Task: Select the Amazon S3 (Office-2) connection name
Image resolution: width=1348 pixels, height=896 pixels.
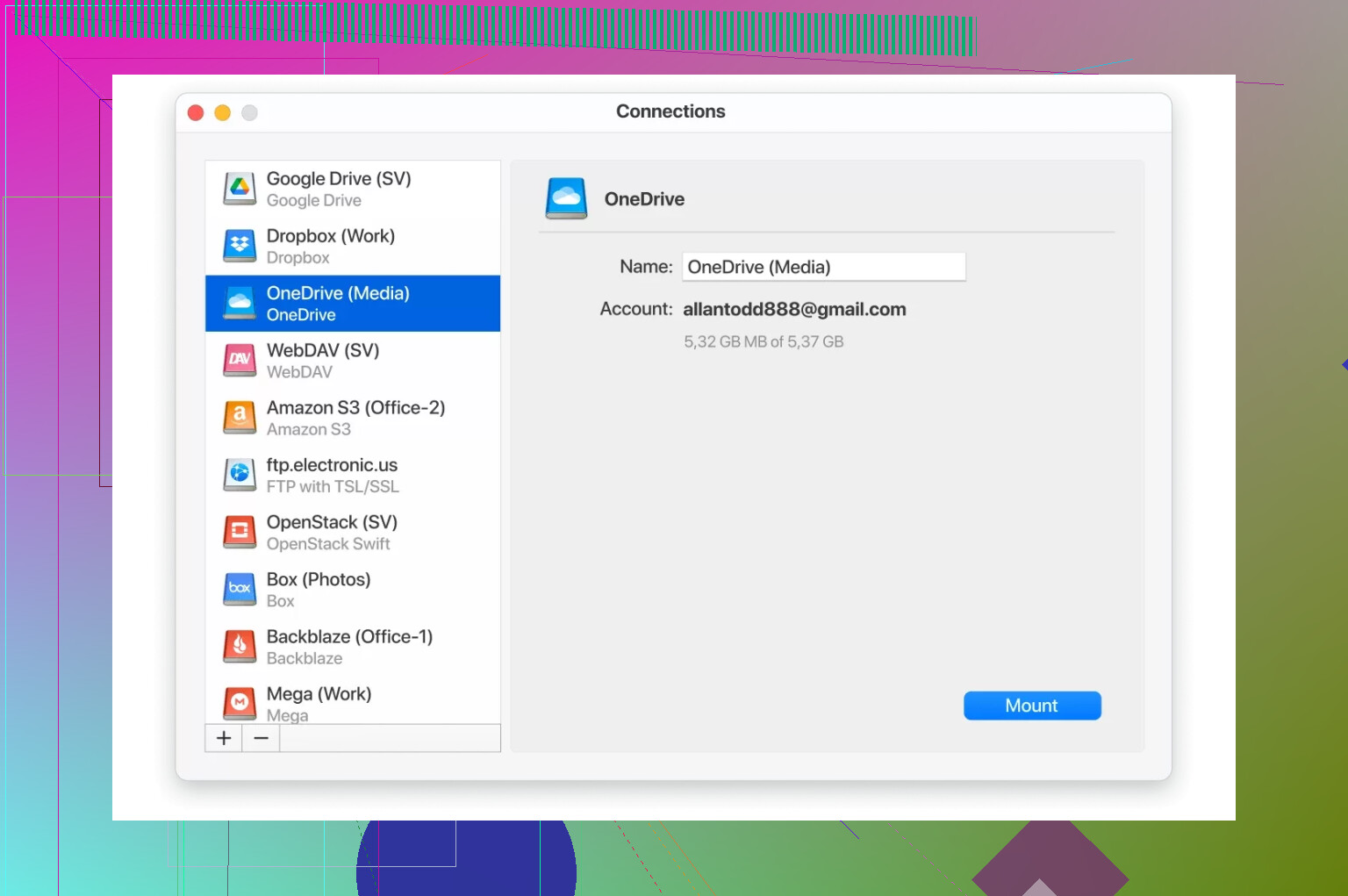Action: click(x=355, y=407)
